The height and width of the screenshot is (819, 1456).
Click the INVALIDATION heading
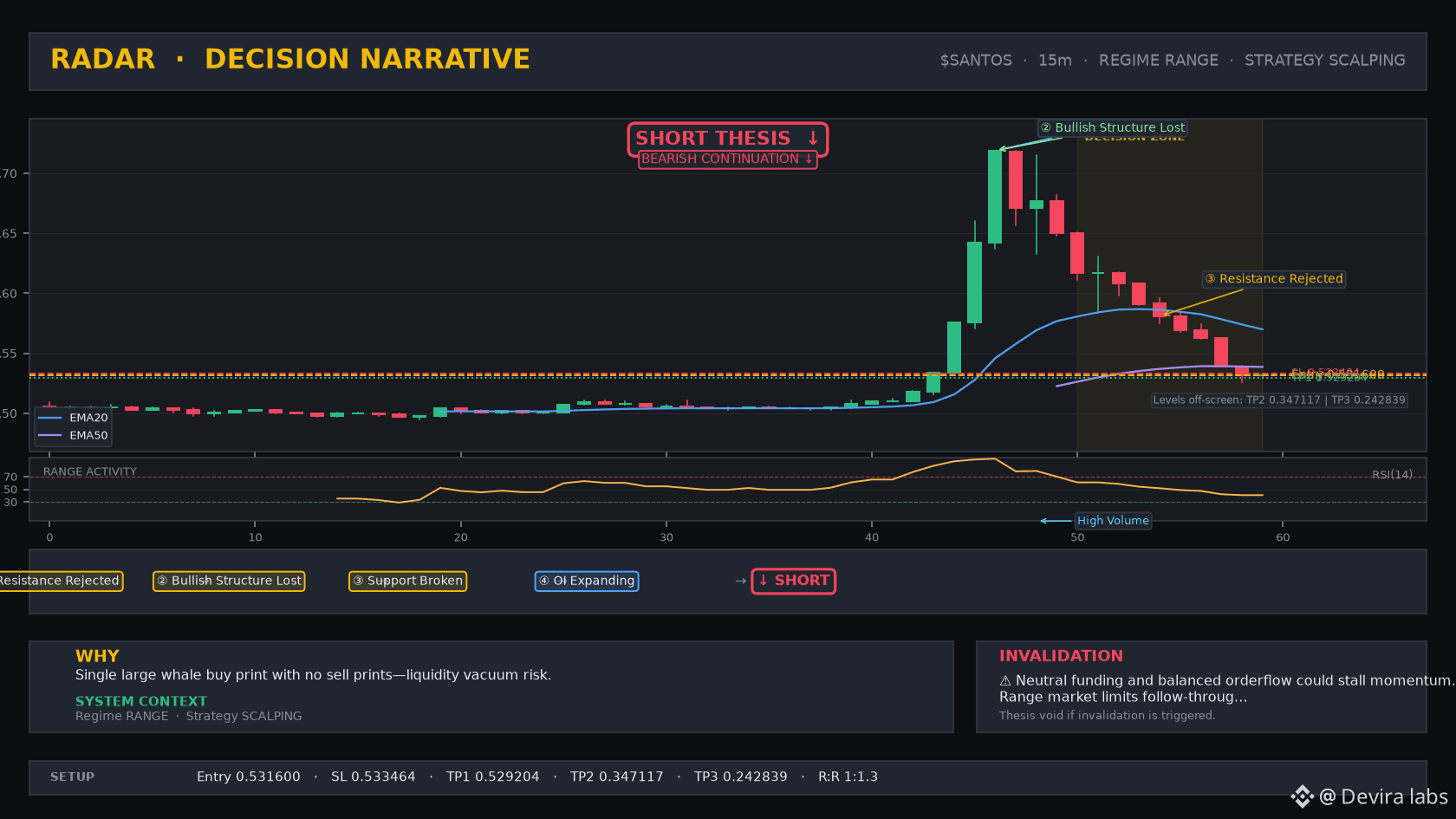[1061, 656]
